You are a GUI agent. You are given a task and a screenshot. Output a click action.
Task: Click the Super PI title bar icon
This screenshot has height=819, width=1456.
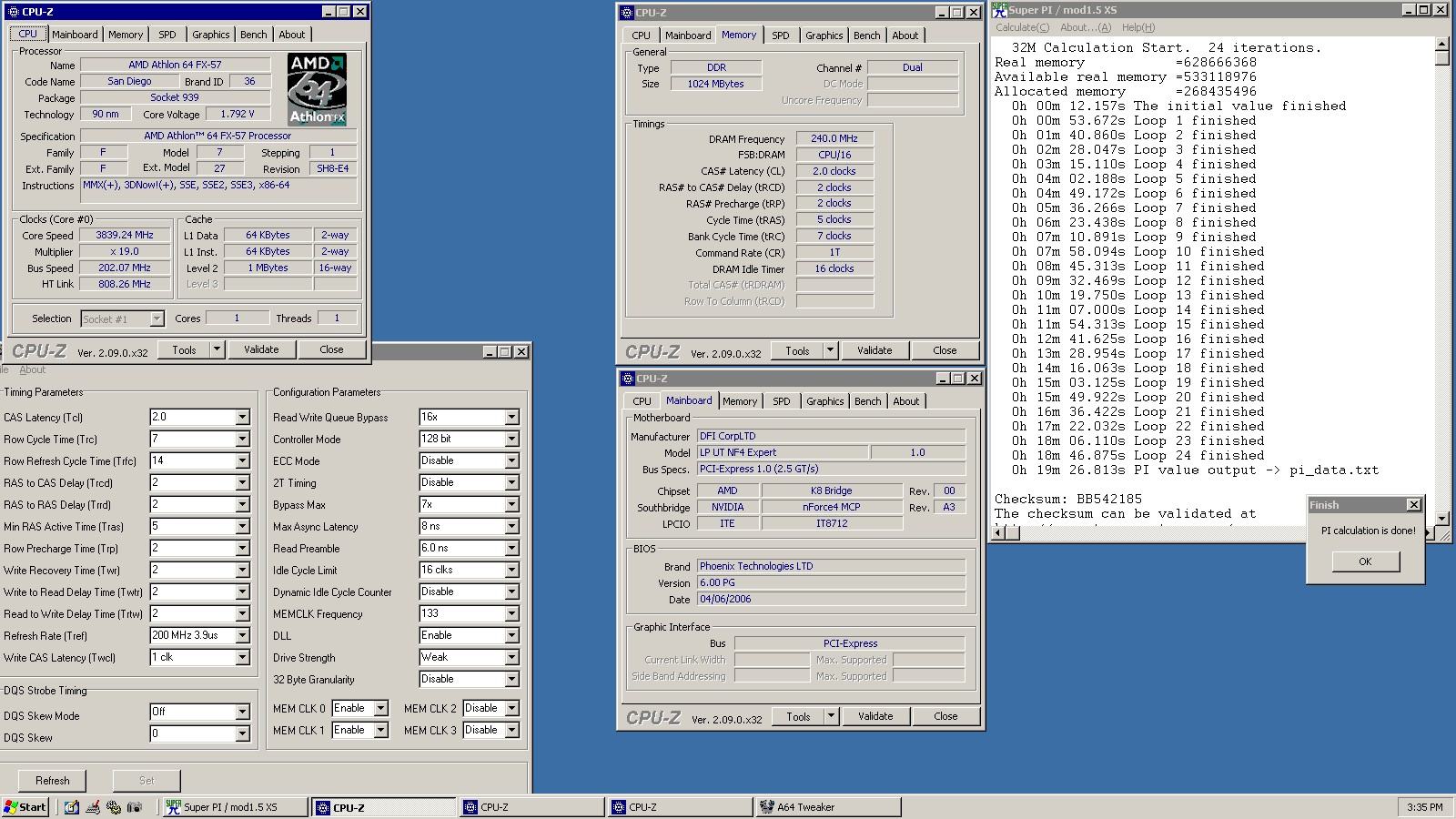(x=999, y=10)
